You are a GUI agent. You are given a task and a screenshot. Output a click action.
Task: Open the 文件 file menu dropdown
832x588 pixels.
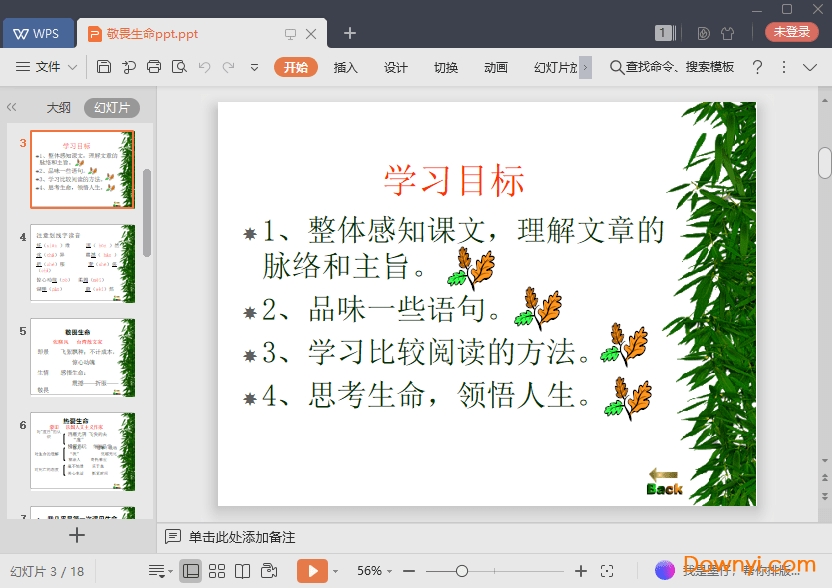[x=47, y=67]
